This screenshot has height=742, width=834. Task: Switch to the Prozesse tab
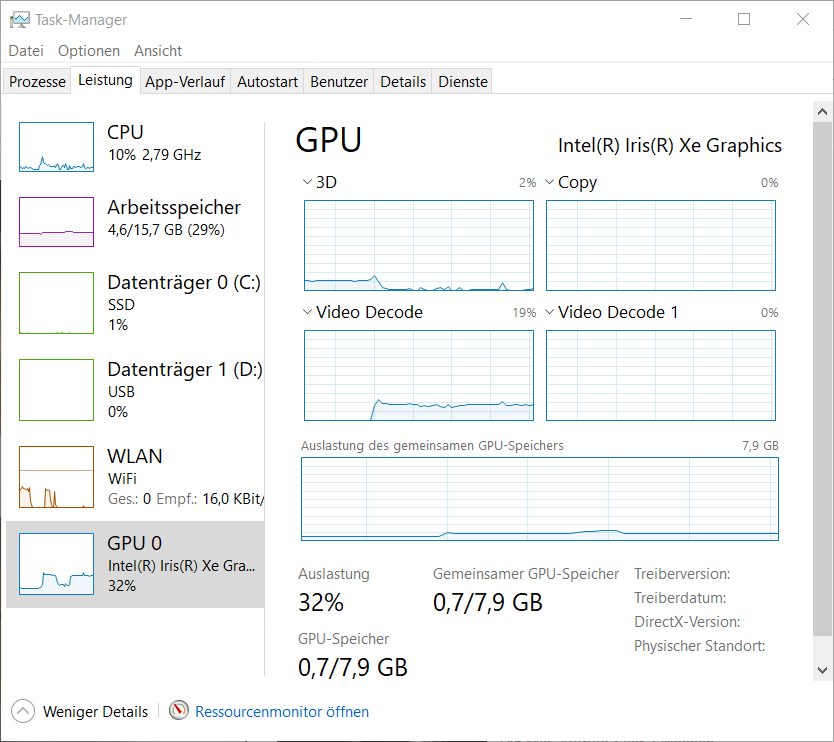(38, 82)
